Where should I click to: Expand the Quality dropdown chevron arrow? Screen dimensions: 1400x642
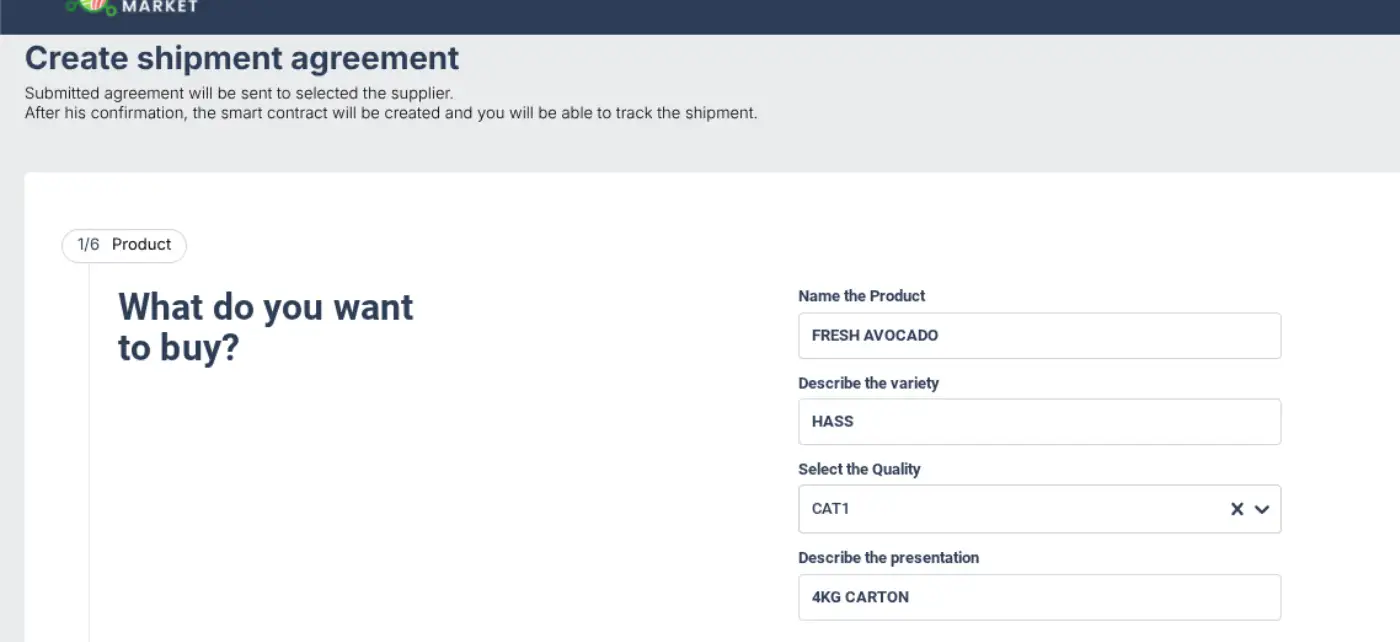[1262, 509]
